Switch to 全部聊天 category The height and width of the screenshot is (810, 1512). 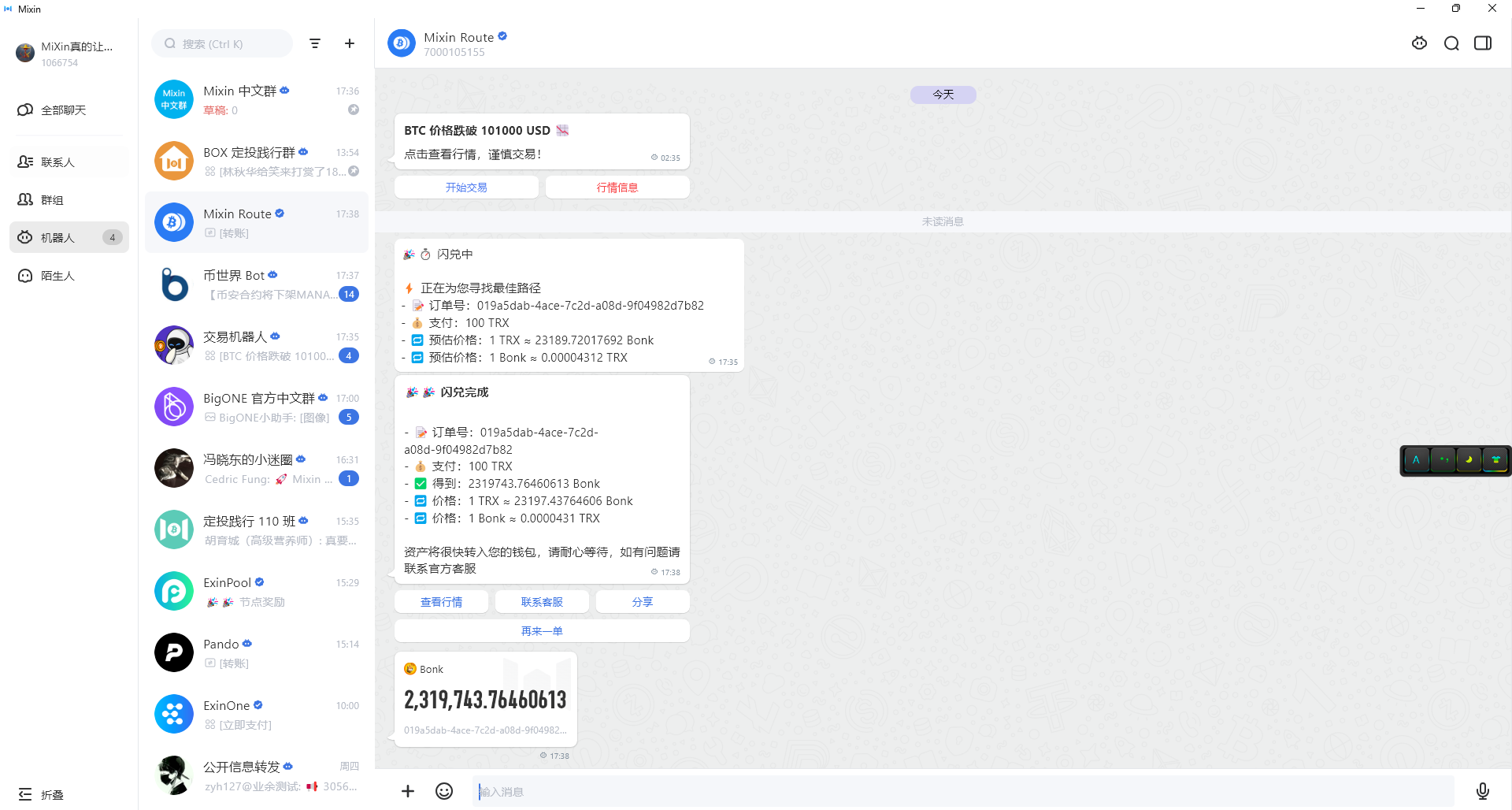tap(63, 110)
